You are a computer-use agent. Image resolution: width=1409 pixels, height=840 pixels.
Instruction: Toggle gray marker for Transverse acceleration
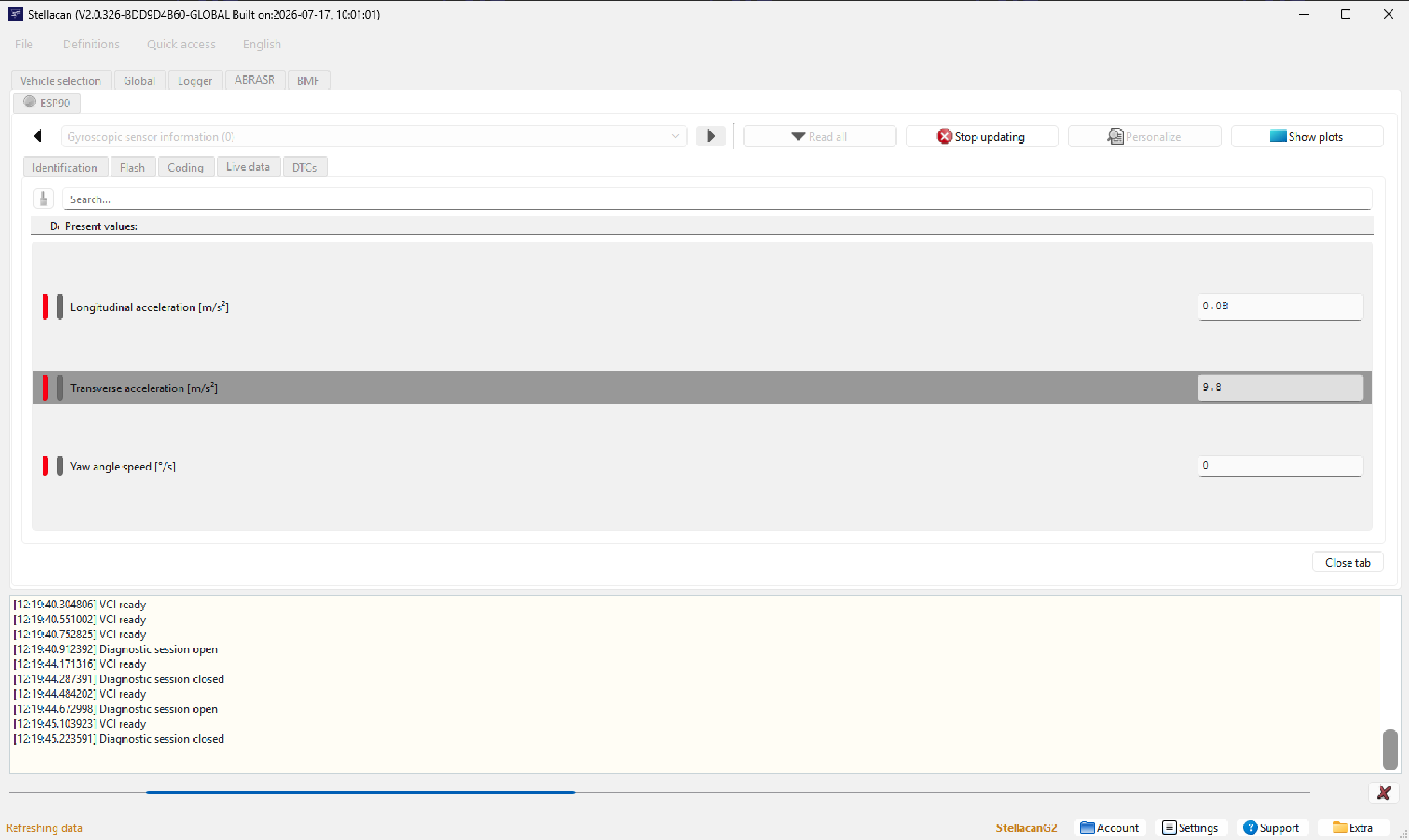point(60,388)
